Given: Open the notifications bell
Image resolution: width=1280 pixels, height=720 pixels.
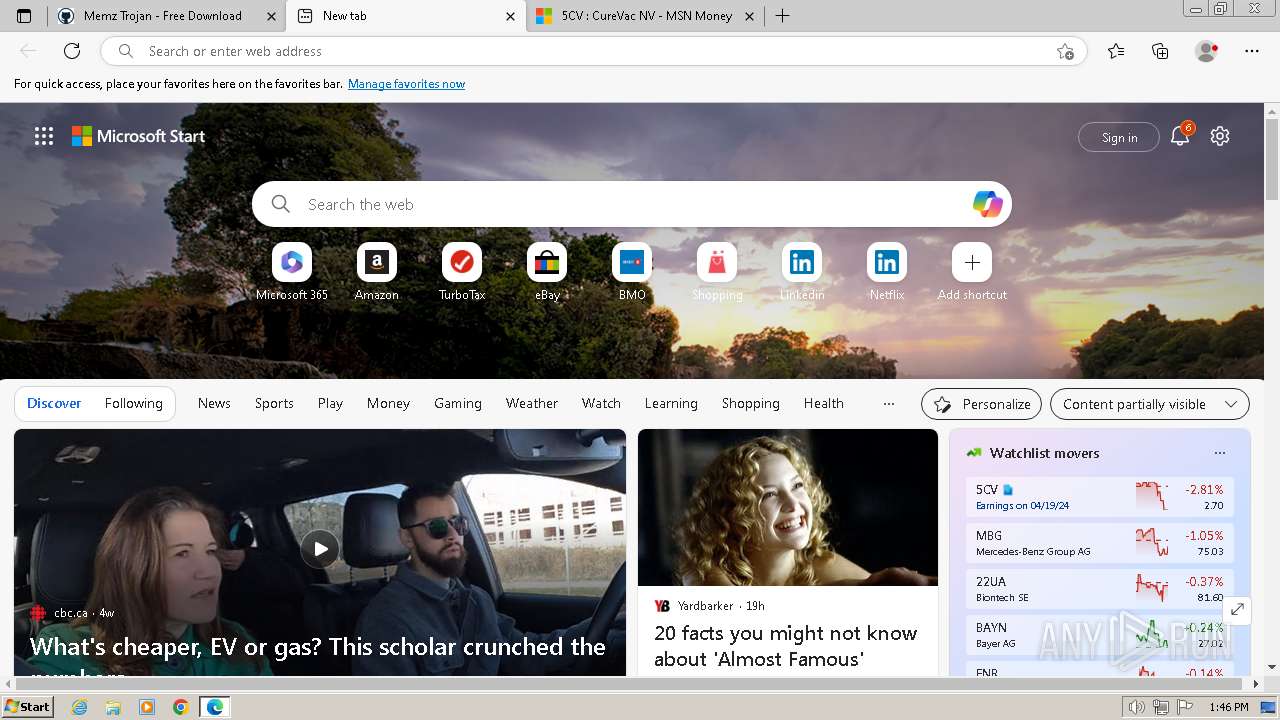Looking at the screenshot, I should 1180,136.
